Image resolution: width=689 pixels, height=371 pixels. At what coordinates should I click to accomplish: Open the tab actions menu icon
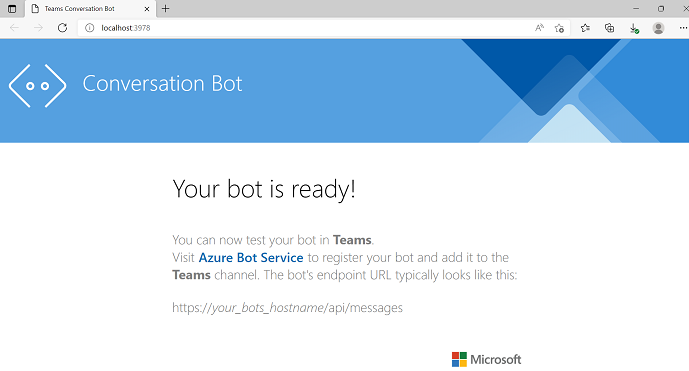pyautogui.click(x=12, y=9)
